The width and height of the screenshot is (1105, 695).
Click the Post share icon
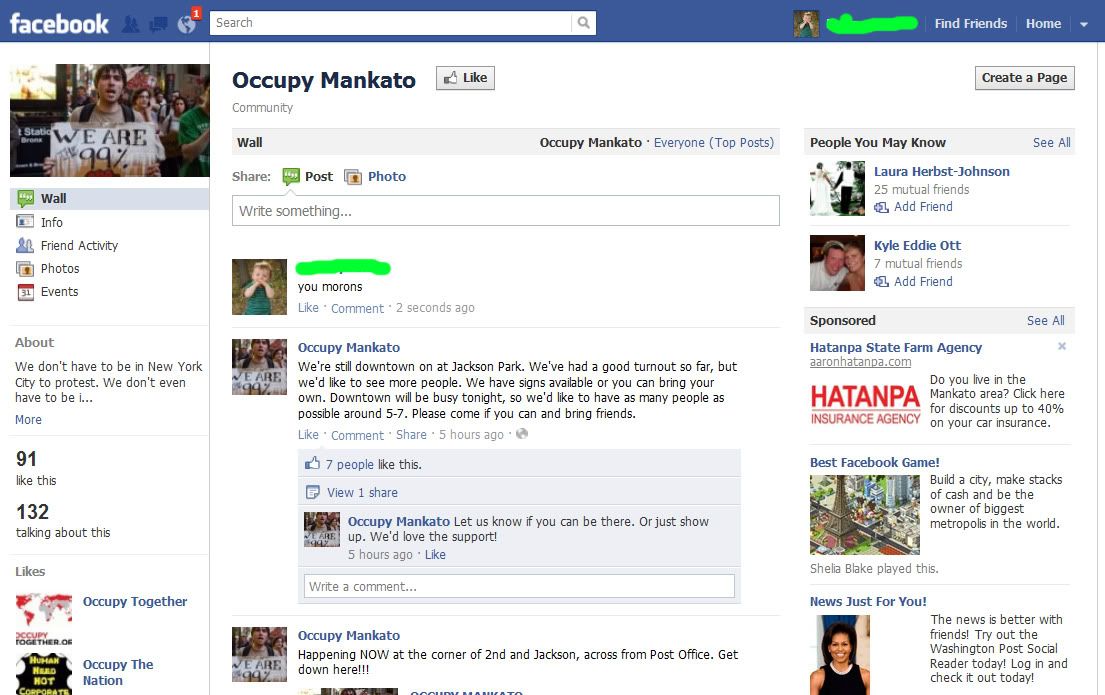[290, 176]
